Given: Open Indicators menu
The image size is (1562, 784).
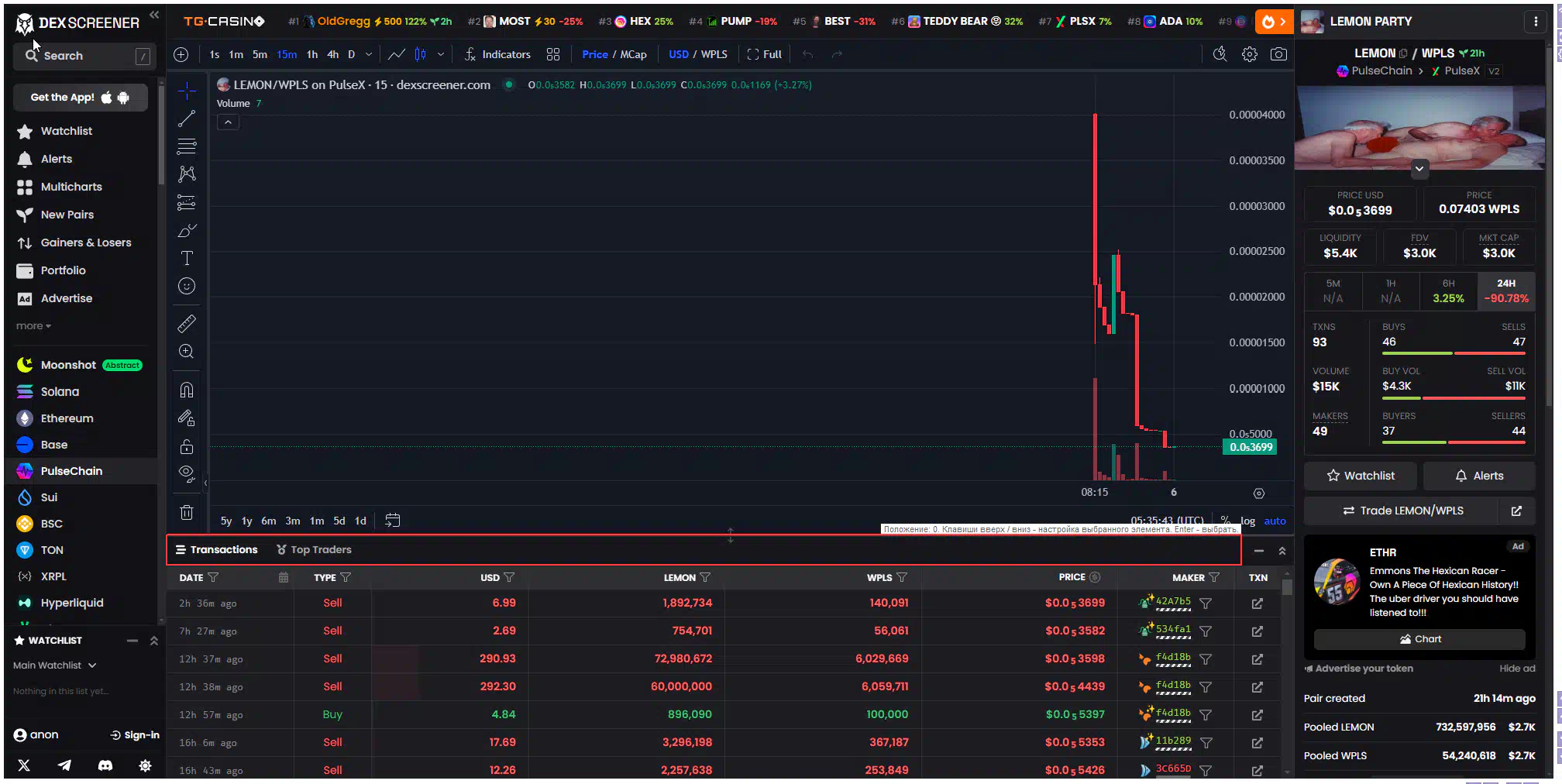Looking at the screenshot, I should tap(497, 54).
